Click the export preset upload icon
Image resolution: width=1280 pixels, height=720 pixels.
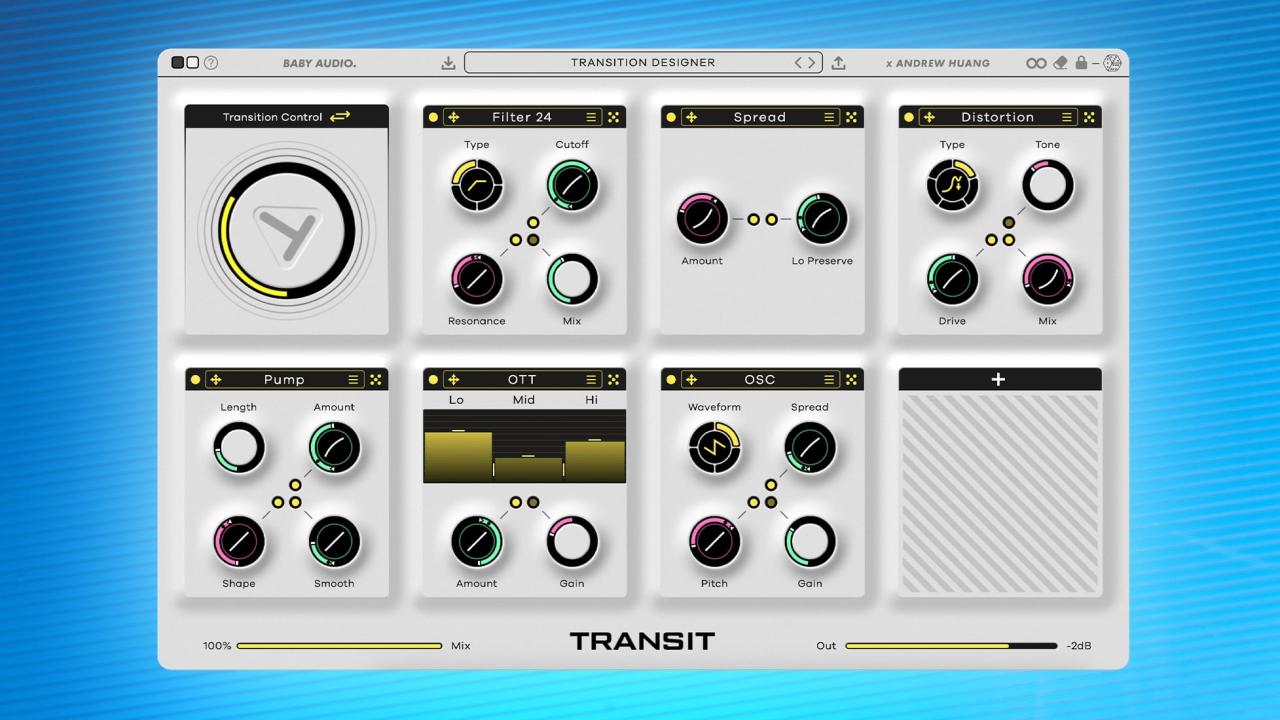coord(838,63)
